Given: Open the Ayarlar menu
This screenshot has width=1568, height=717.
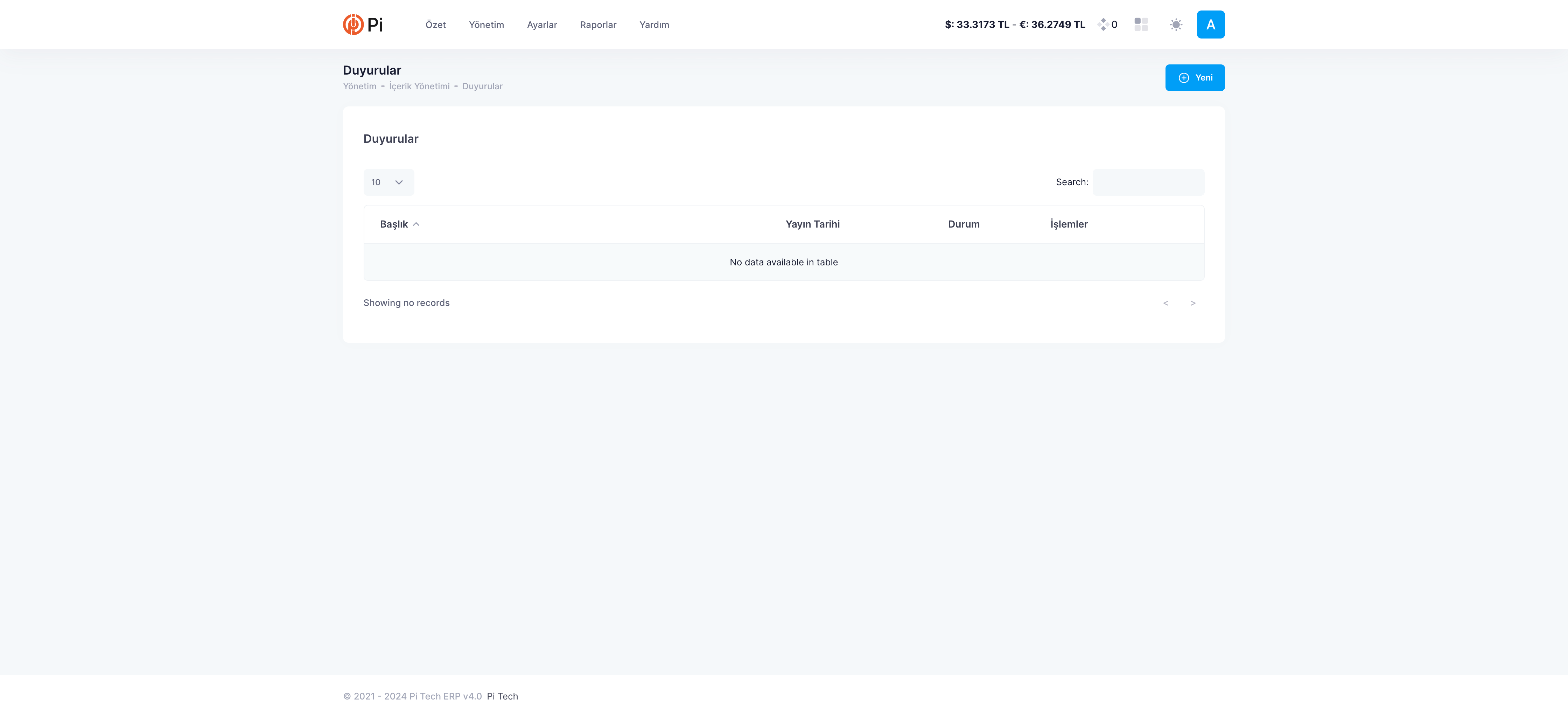Looking at the screenshot, I should click(542, 25).
